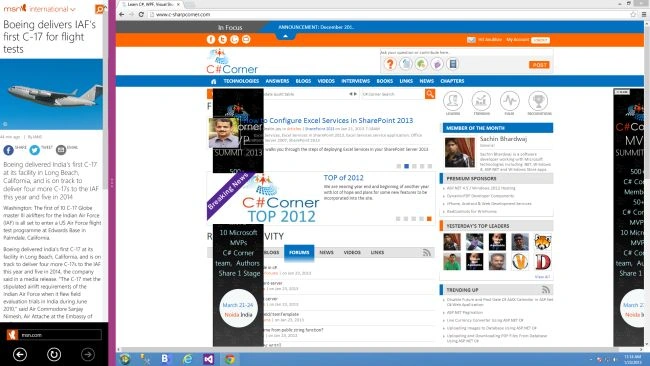Click the RSS icon in activity tab bar
The height and width of the screenshot is (366, 650).
427,252
